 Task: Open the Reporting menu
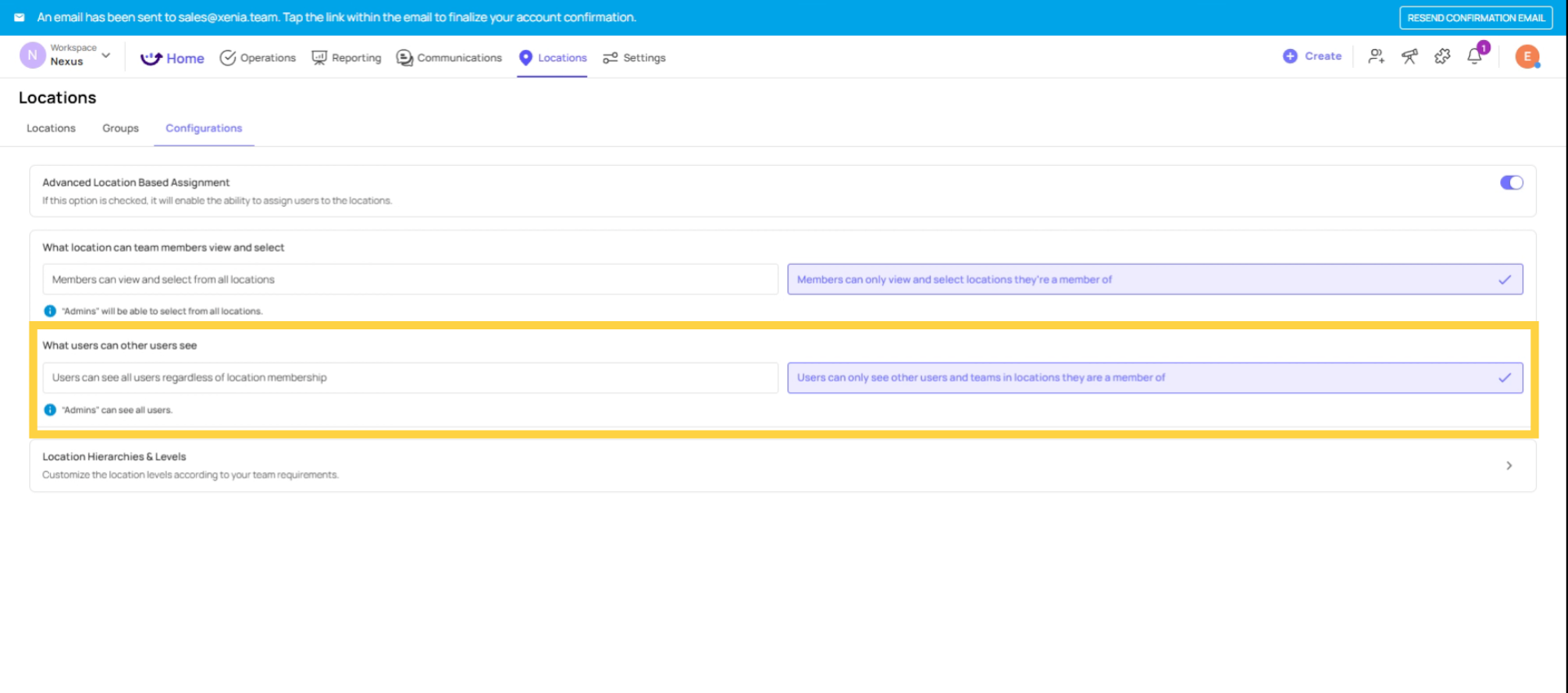346,58
